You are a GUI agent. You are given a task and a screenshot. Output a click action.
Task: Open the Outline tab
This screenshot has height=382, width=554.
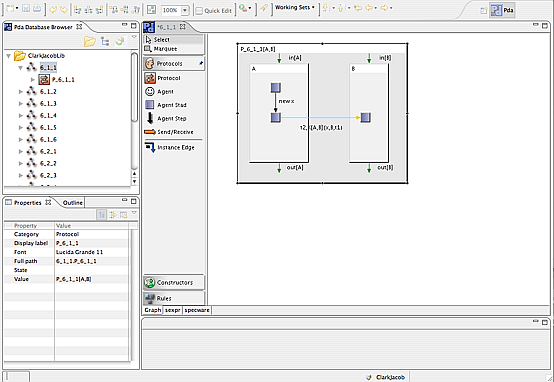[72, 203]
